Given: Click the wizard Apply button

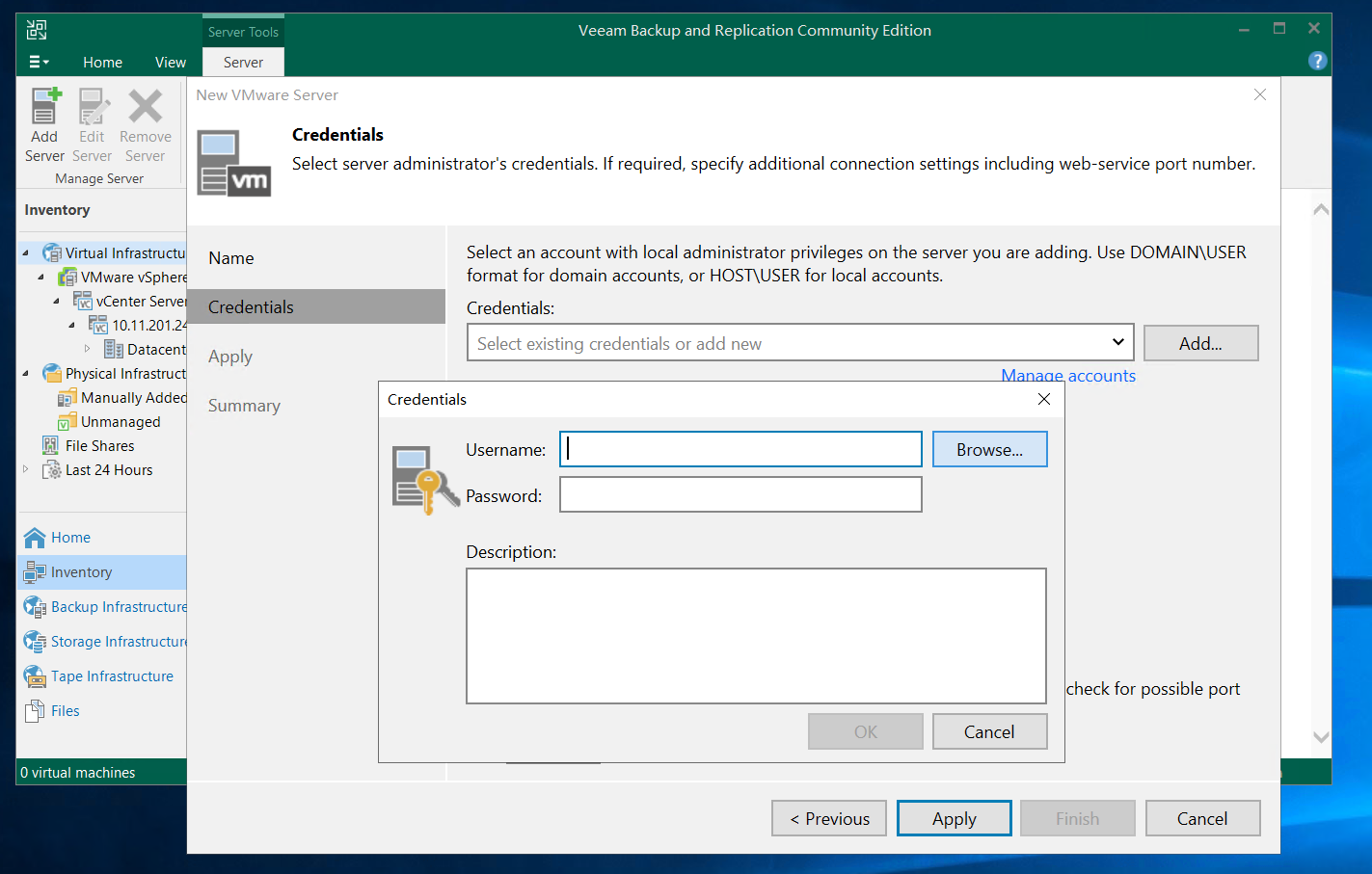Looking at the screenshot, I should point(955,818).
